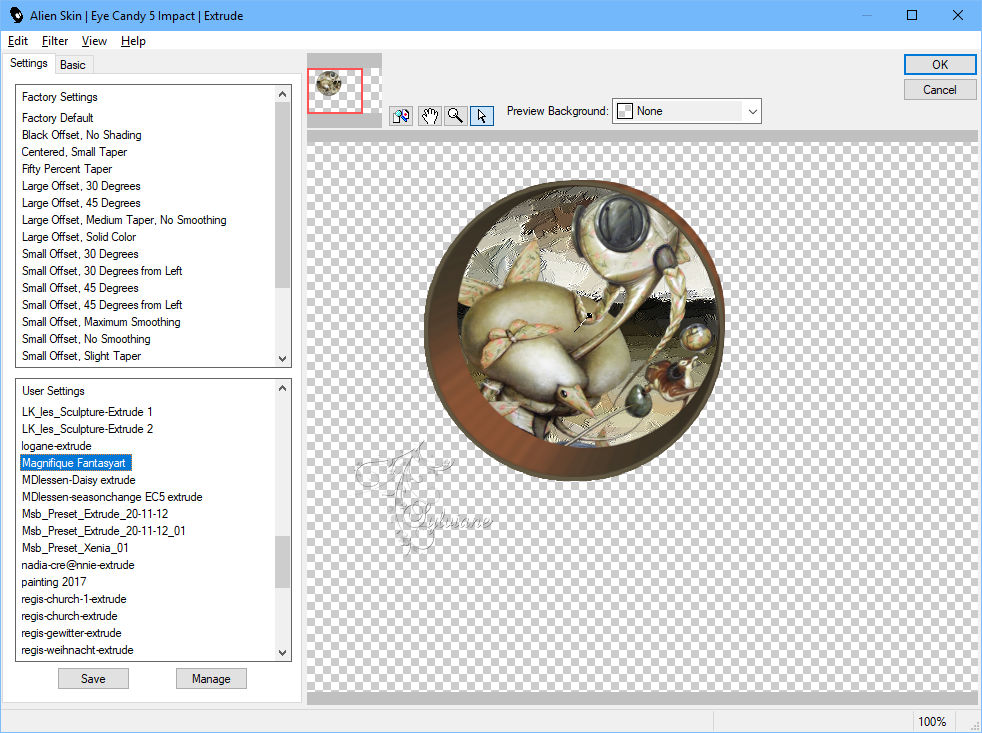This screenshot has height=733, width=982.
Task: Select Small Offset, No Smoothing preset
Action: click(x=86, y=338)
